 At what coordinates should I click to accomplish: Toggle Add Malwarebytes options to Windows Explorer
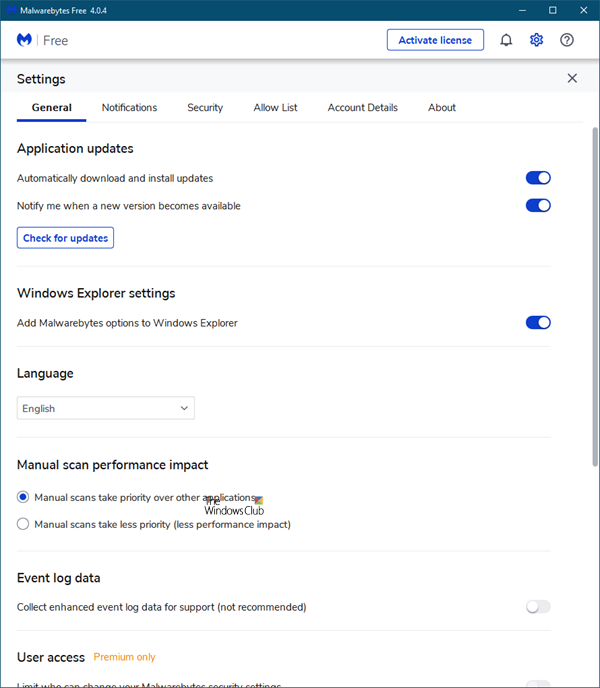click(538, 322)
